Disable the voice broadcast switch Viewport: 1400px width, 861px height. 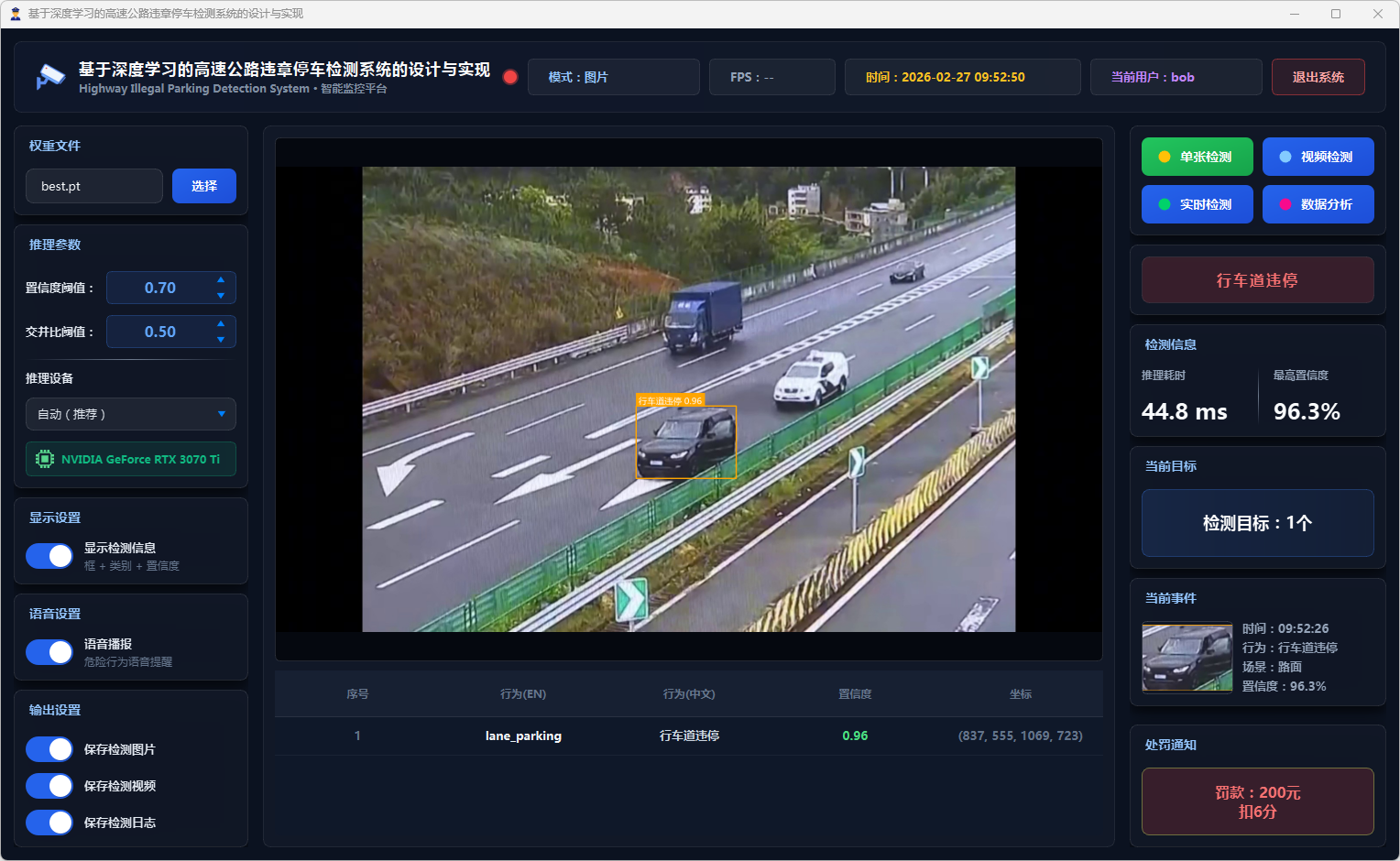pyautogui.click(x=49, y=652)
